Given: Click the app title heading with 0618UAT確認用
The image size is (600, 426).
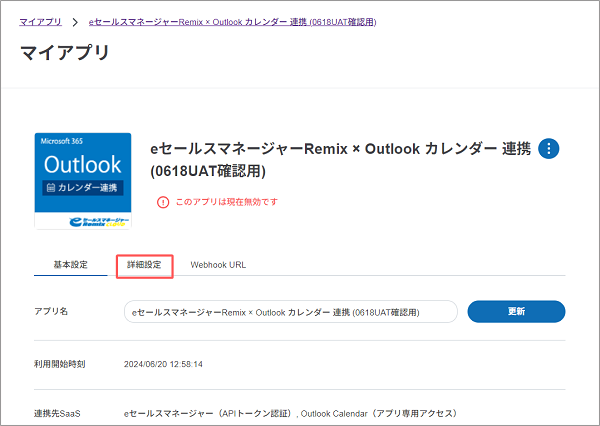Looking at the screenshot, I should [x=340, y=159].
